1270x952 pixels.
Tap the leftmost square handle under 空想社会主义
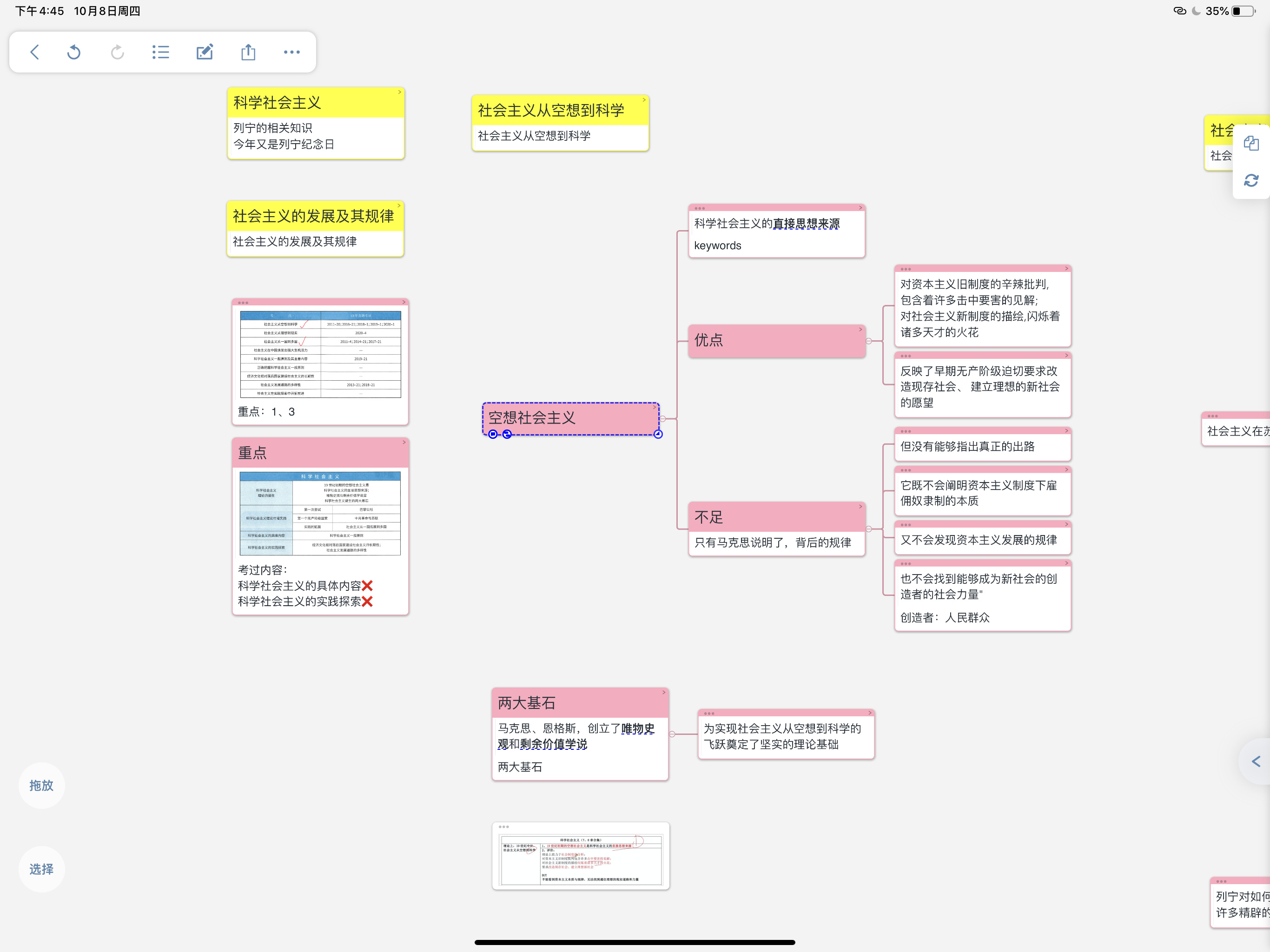493,434
